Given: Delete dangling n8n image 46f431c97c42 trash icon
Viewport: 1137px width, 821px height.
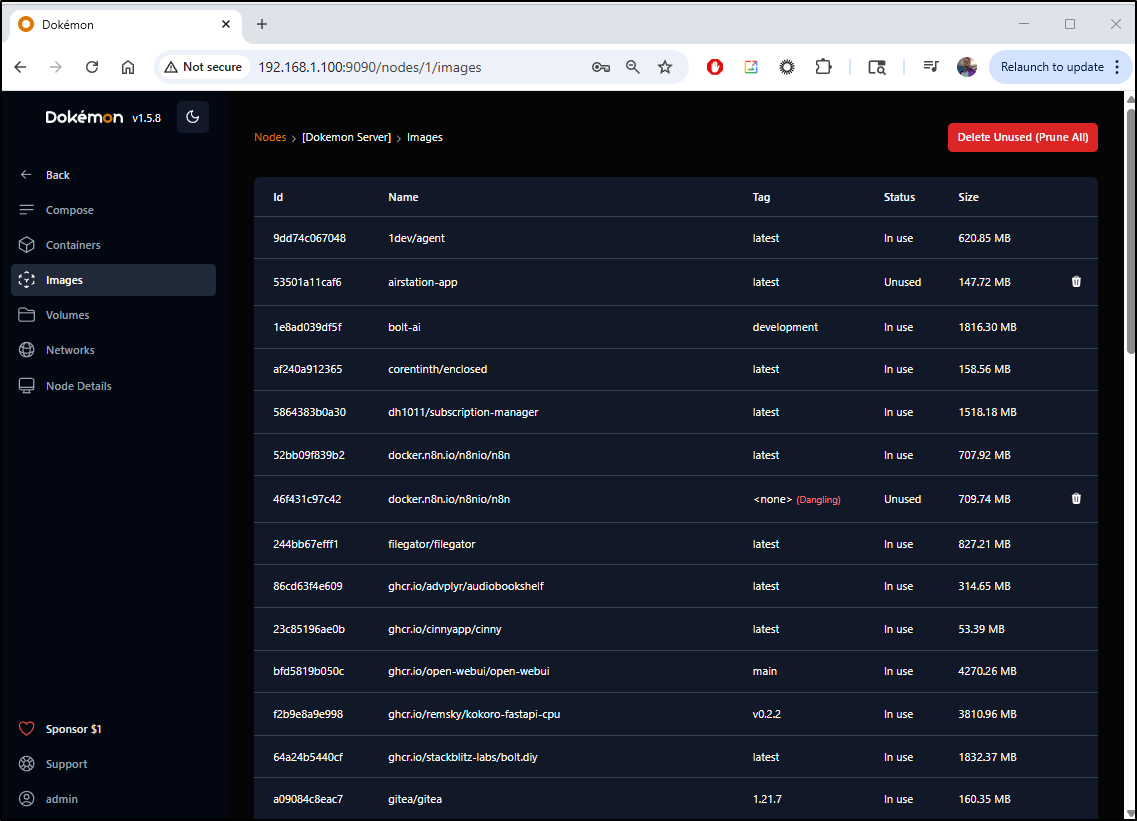Looking at the screenshot, I should 1076,498.
